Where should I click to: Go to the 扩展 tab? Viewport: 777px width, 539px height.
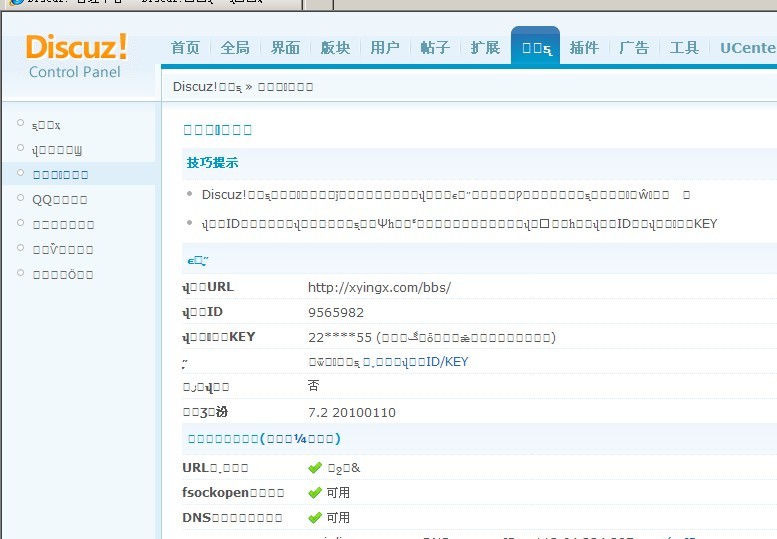(x=485, y=48)
